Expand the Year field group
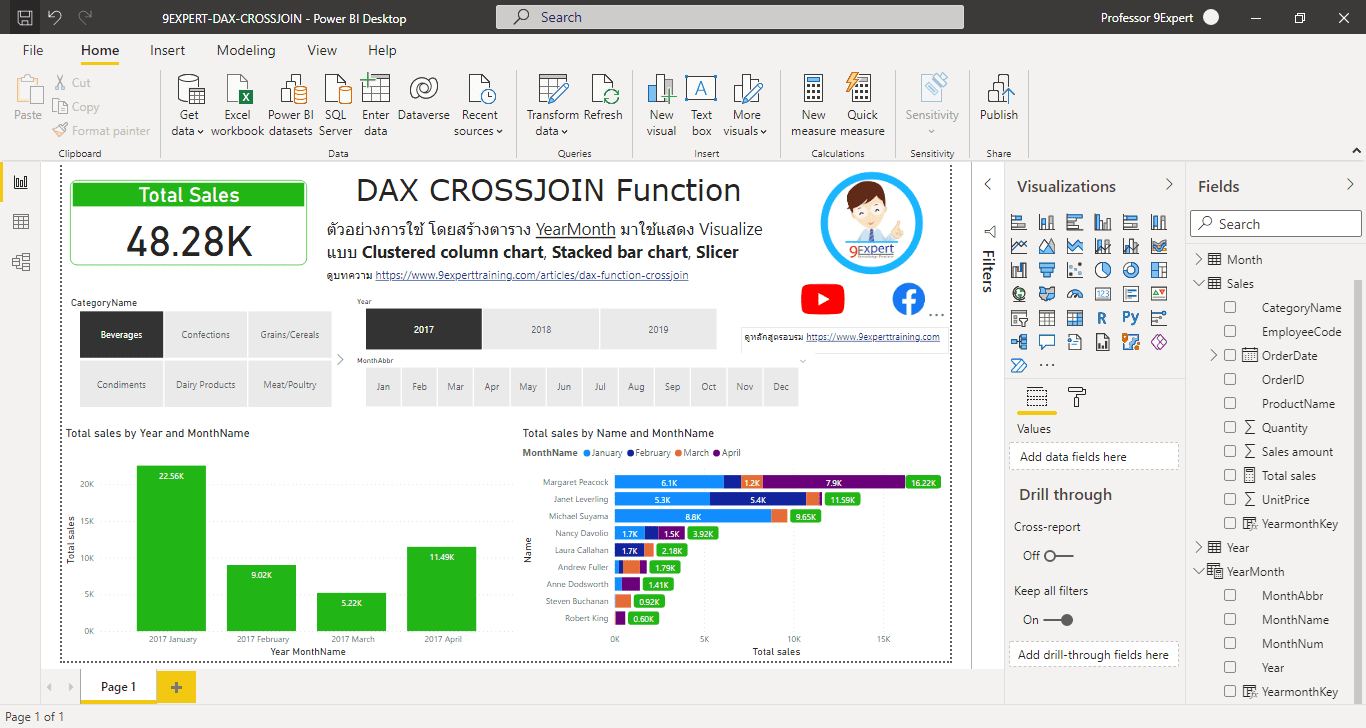Viewport: 1366px width, 728px height. pyautogui.click(x=1201, y=547)
